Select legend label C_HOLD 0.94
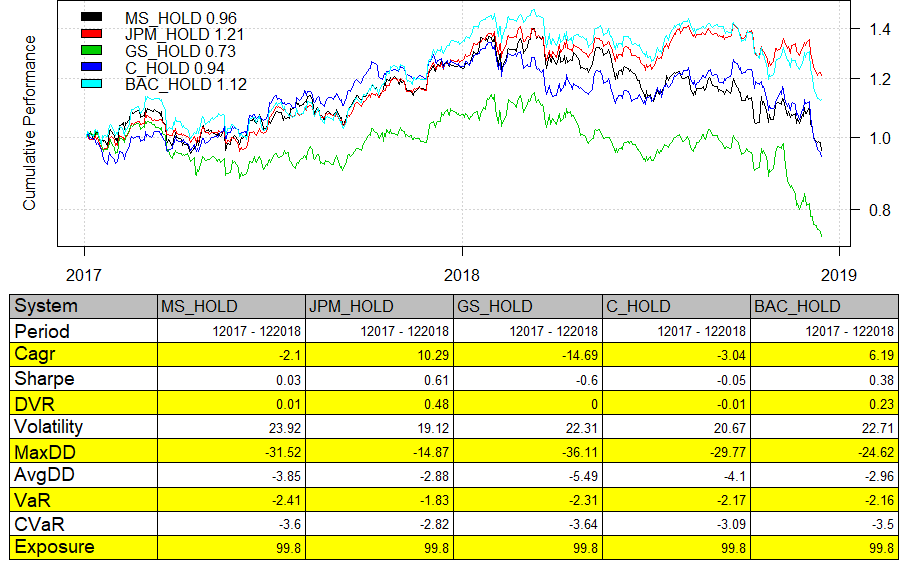908x569 pixels. 174,68
